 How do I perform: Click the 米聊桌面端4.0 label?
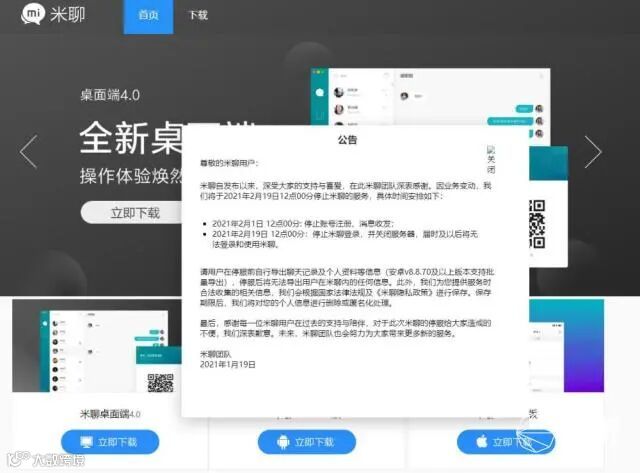110,414
